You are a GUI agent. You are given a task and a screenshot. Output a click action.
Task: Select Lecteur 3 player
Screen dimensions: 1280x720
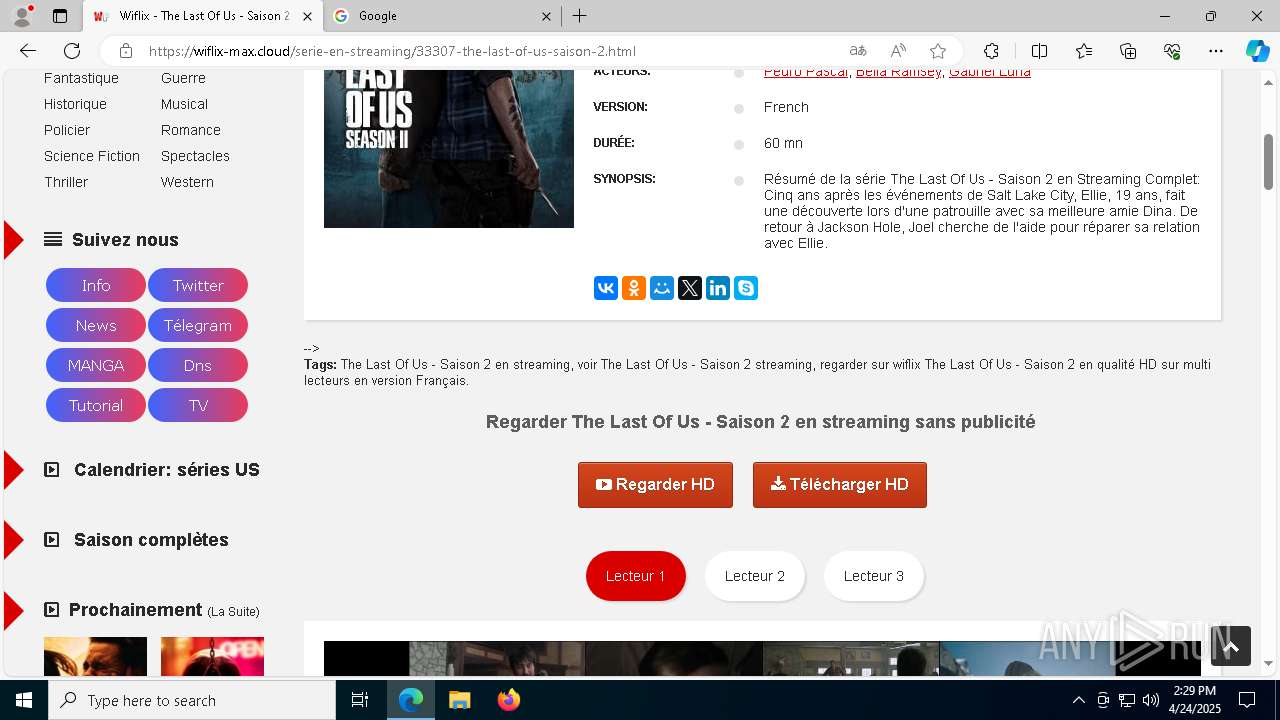(874, 576)
